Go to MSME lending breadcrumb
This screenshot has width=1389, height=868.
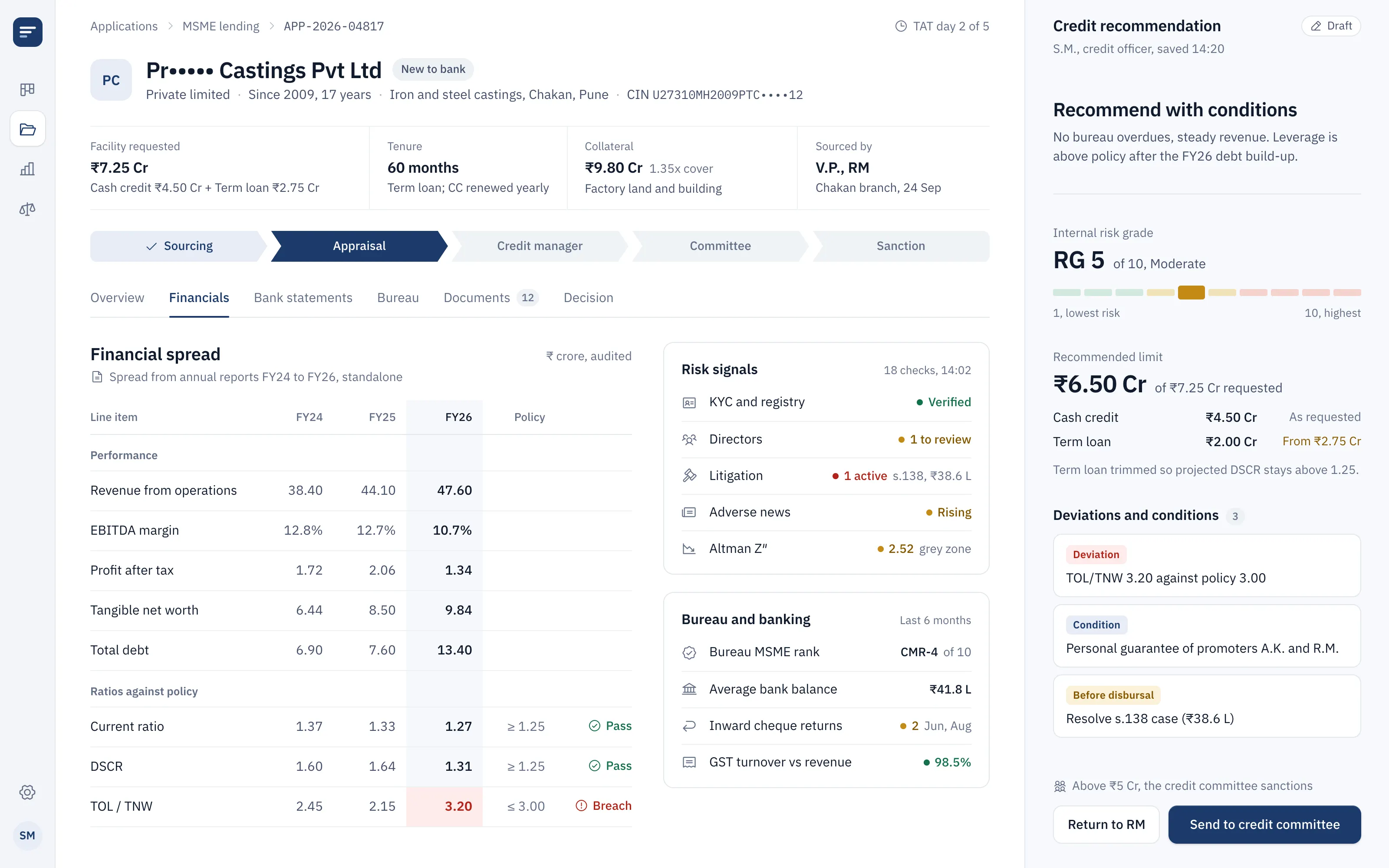pos(221,26)
